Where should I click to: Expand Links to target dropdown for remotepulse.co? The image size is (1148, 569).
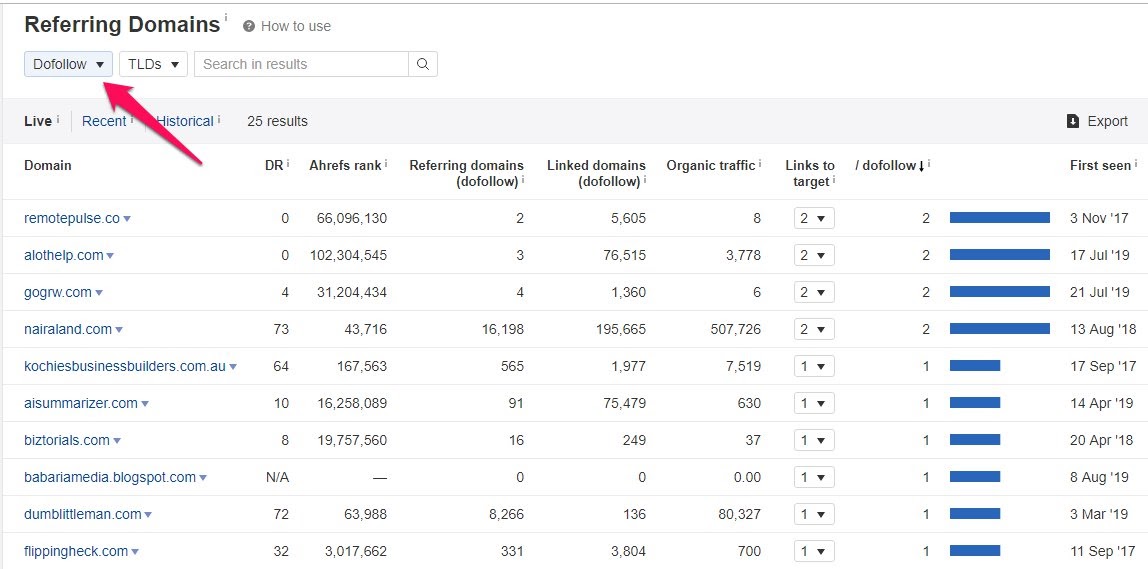click(x=814, y=218)
